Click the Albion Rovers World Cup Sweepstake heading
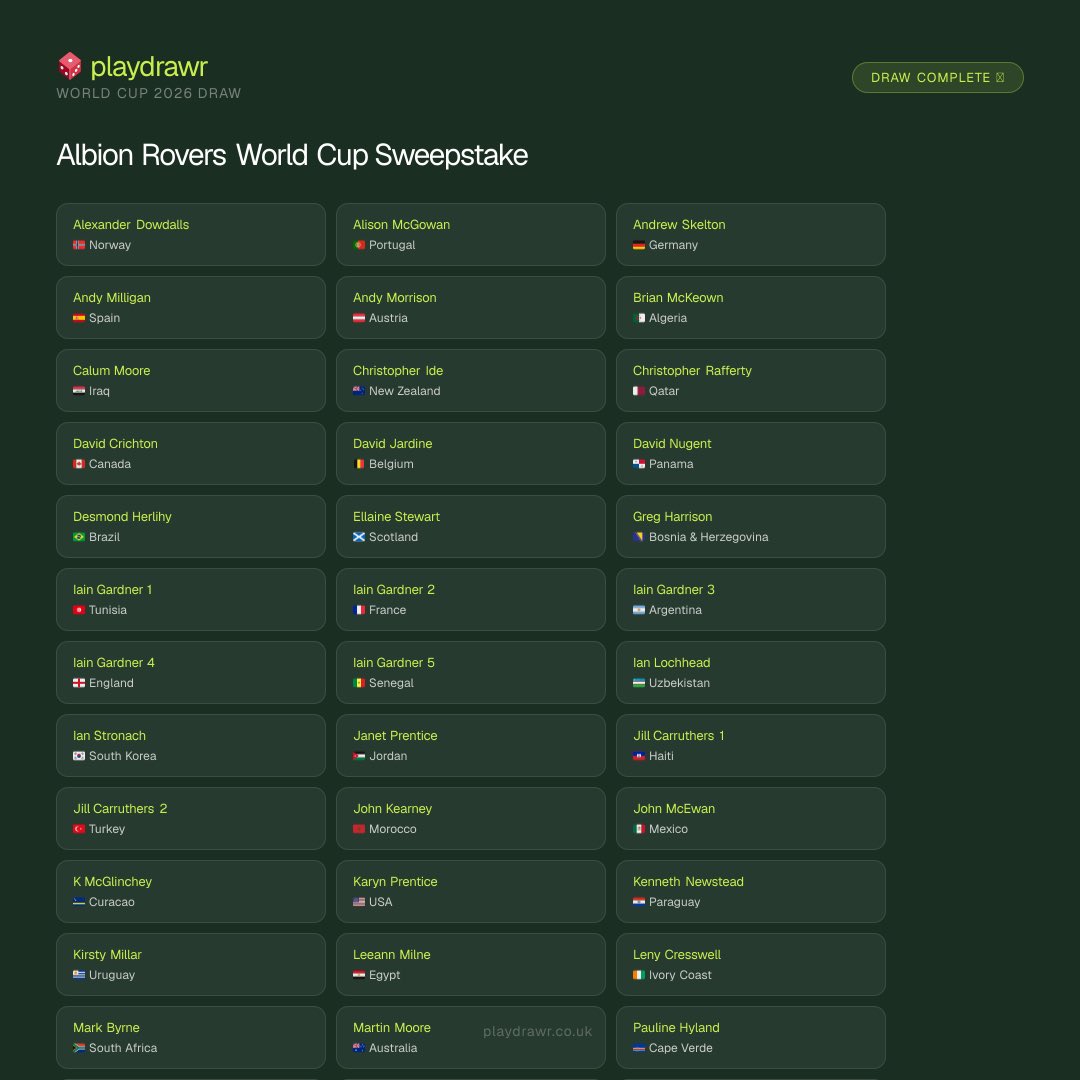The height and width of the screenshot is (1080, 1080). pos(292,155)
